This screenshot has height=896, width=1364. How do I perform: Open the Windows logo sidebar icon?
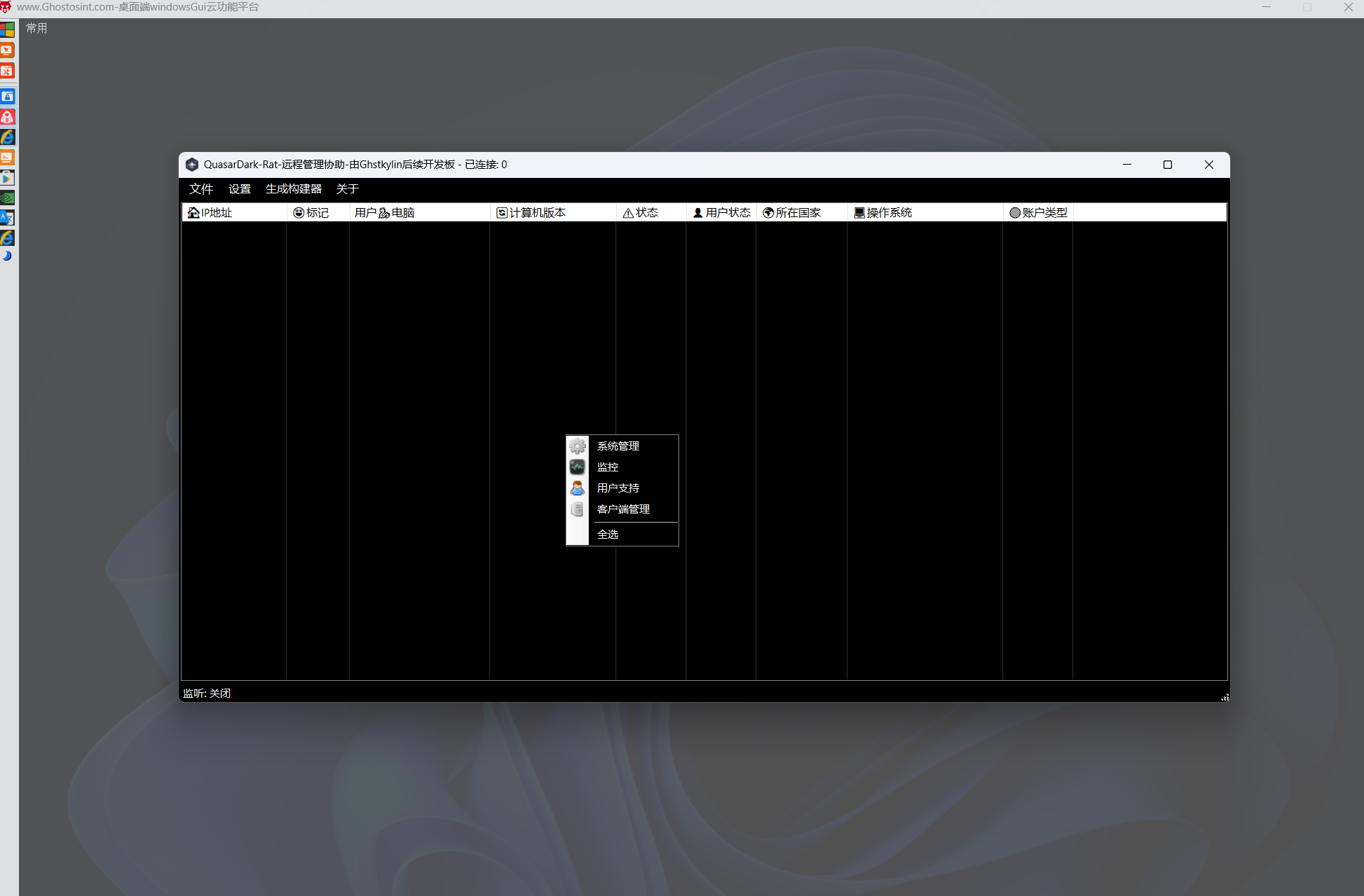[x=7, y=30]
